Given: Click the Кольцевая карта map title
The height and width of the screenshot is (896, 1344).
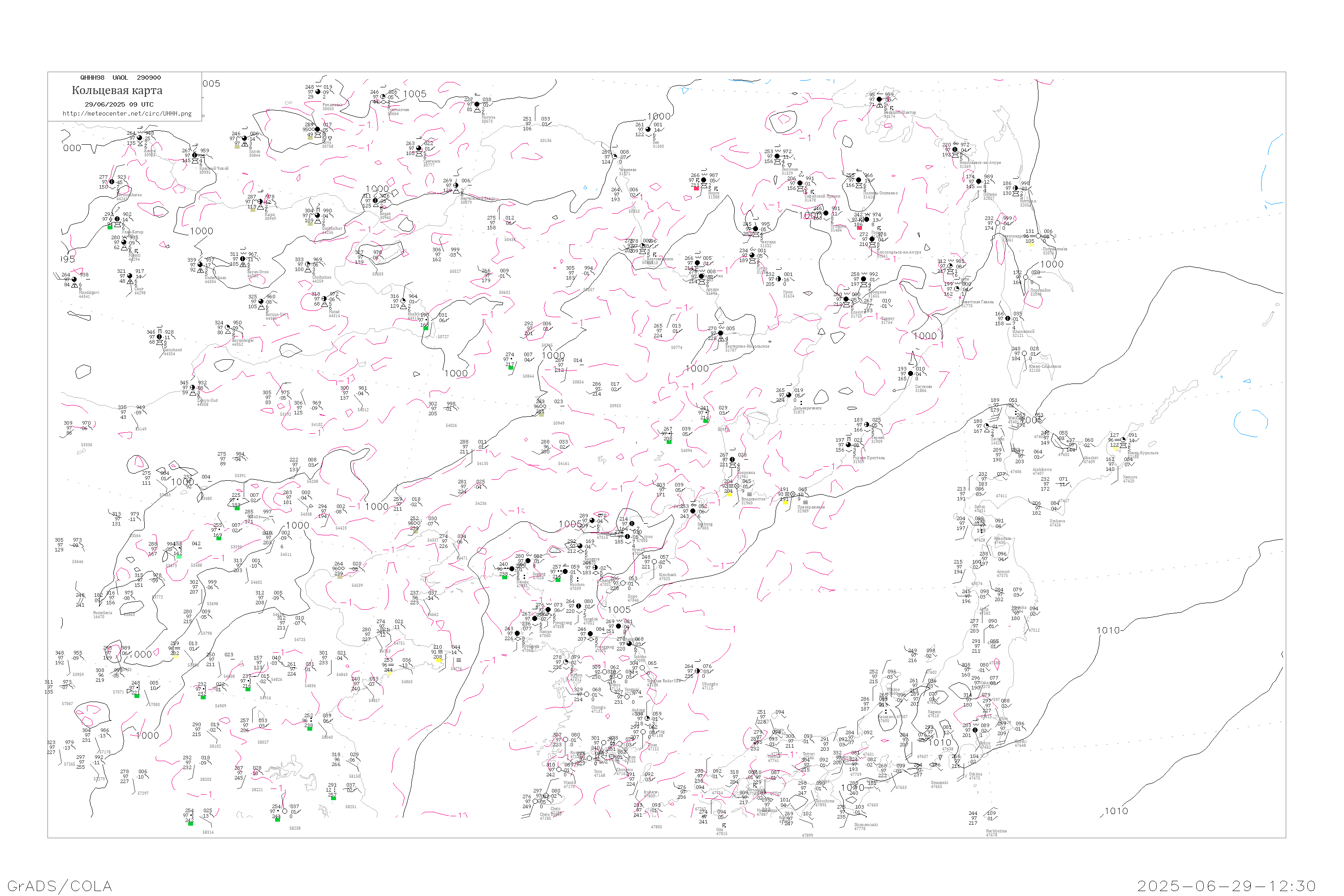Looking at the screenshot, I should click(x=117, y=91).
